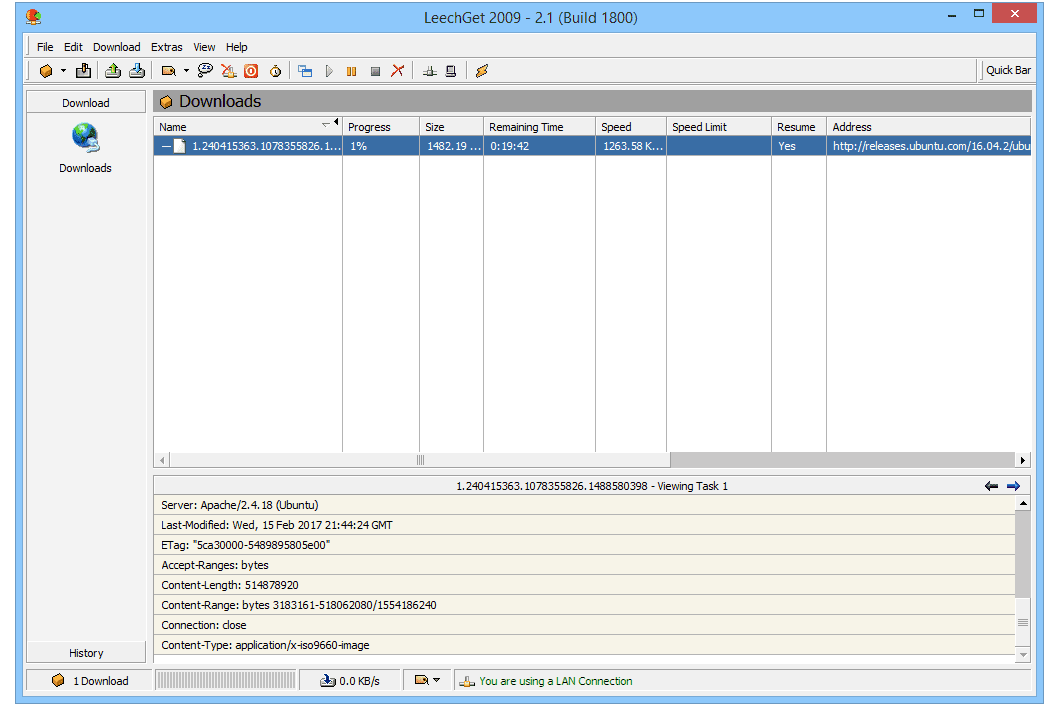Viewport: 1059px width, 706px height.
Task: Go to next task with right arrow
Action: [1013, 486]
